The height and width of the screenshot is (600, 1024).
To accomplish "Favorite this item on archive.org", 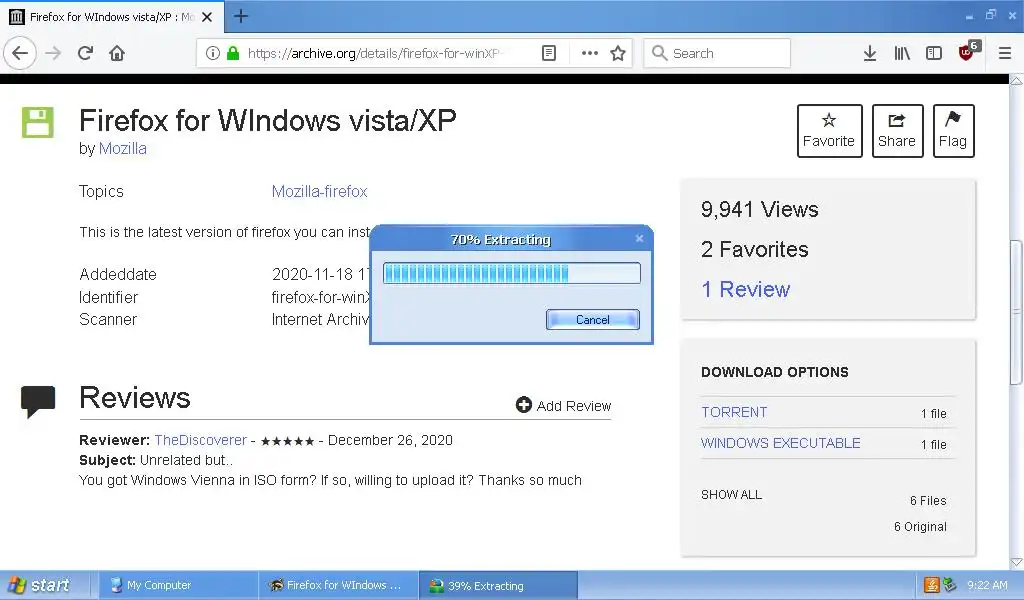I will pyautogui.click(x=829, y=131).
